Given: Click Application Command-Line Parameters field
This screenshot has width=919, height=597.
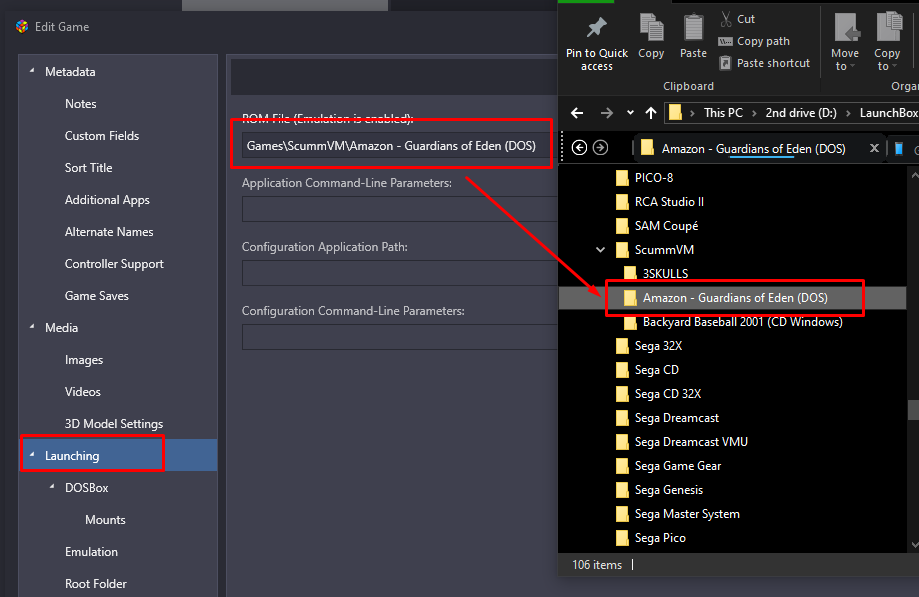Looking at the screenshot, I should click(x=399, y=209).
